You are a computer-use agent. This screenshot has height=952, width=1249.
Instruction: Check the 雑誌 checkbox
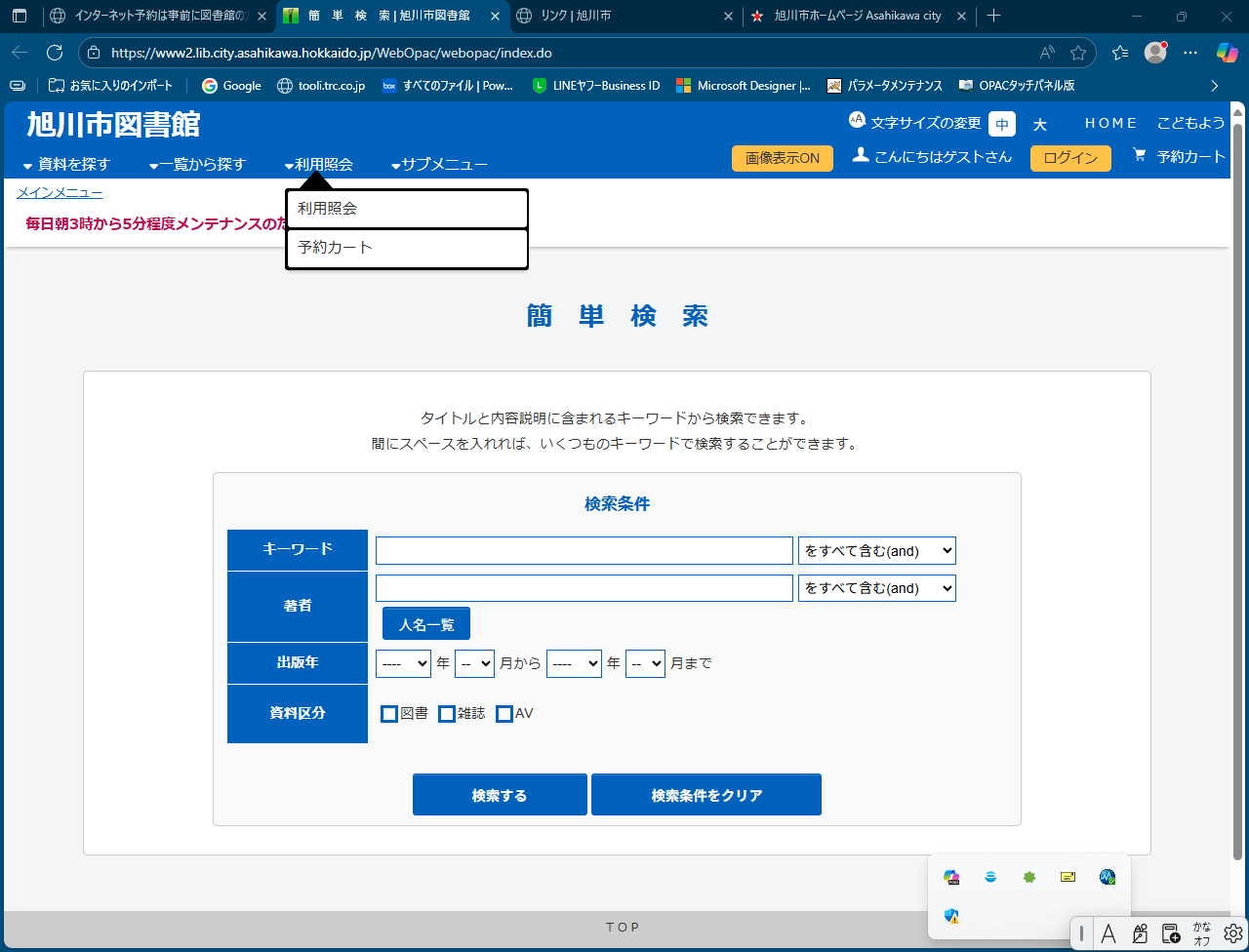(x=447, y=714)
